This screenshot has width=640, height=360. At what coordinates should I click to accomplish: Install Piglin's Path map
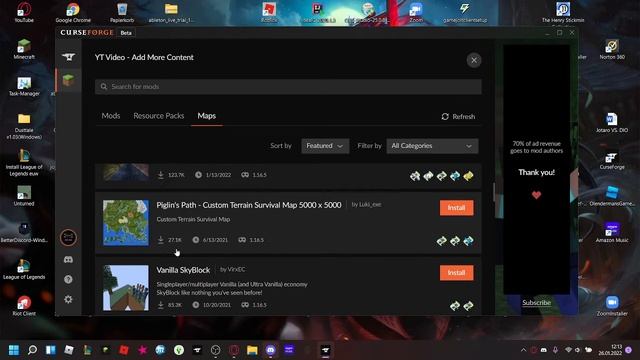(456, 208)
